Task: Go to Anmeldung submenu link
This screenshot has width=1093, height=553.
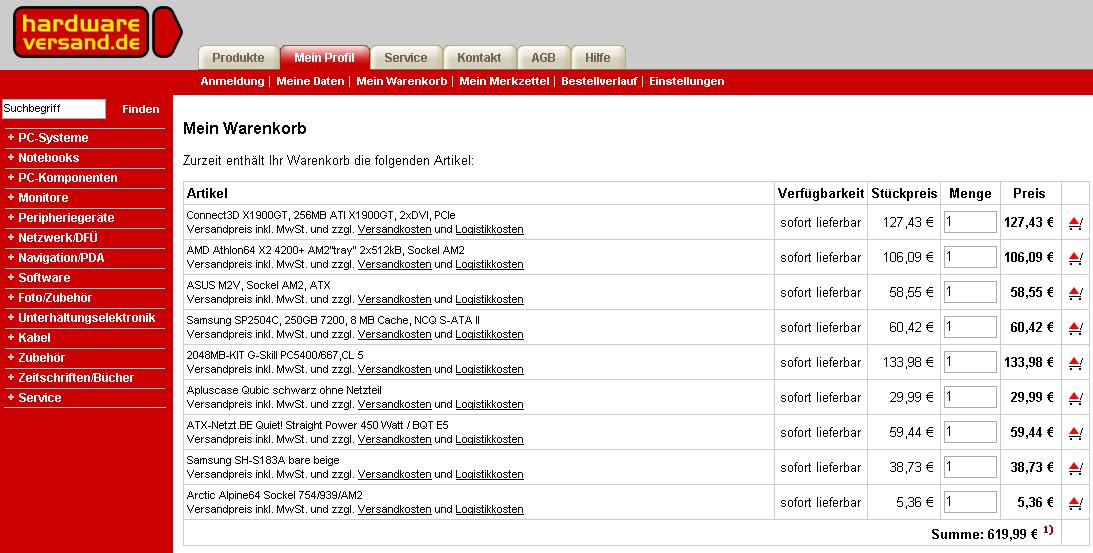Action: pyautogui.click(x=232, y=82)
